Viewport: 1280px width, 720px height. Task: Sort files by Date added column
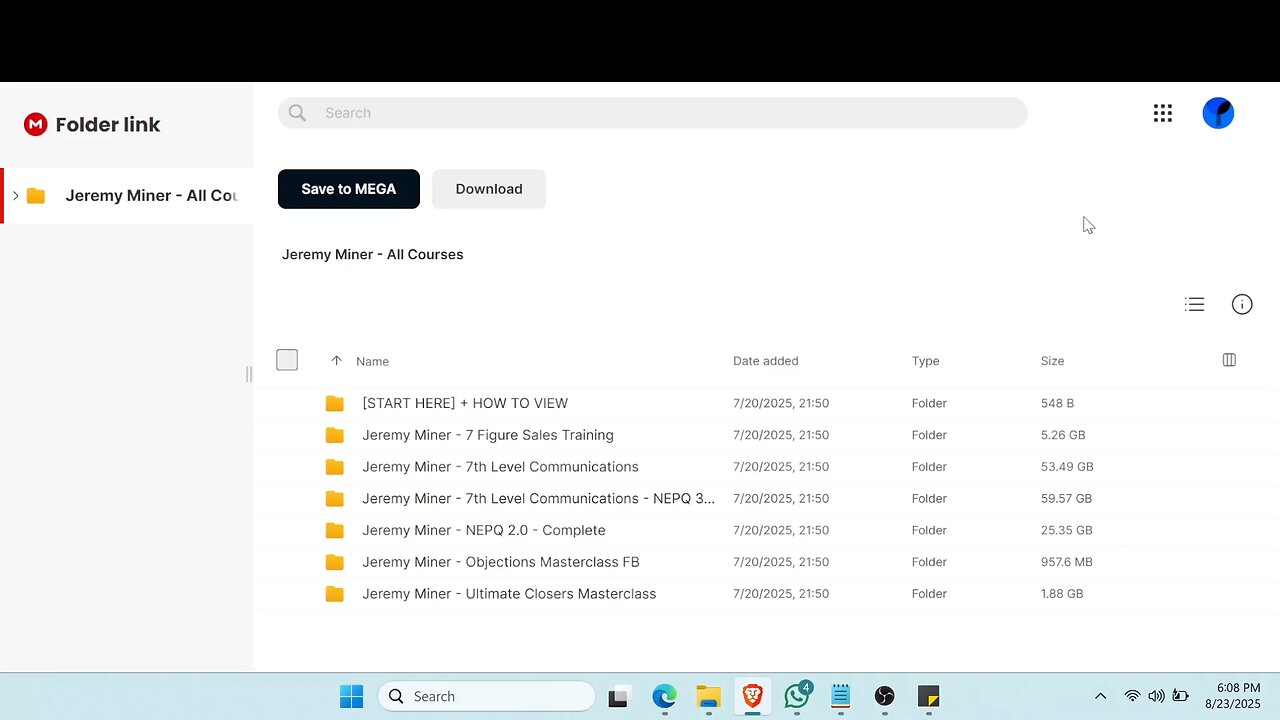pos(765,361)
